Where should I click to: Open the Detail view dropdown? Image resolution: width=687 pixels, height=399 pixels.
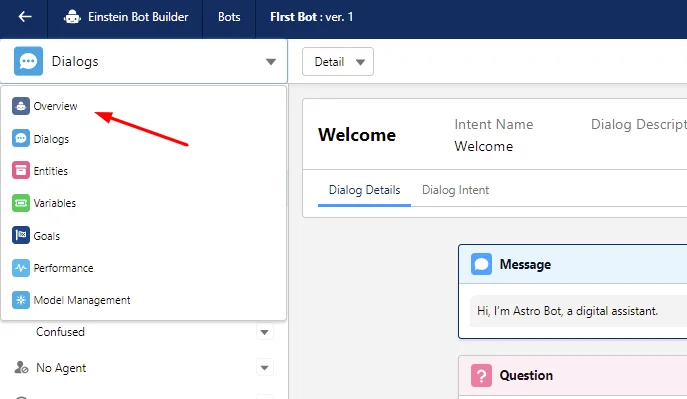(x=338, y=62)
